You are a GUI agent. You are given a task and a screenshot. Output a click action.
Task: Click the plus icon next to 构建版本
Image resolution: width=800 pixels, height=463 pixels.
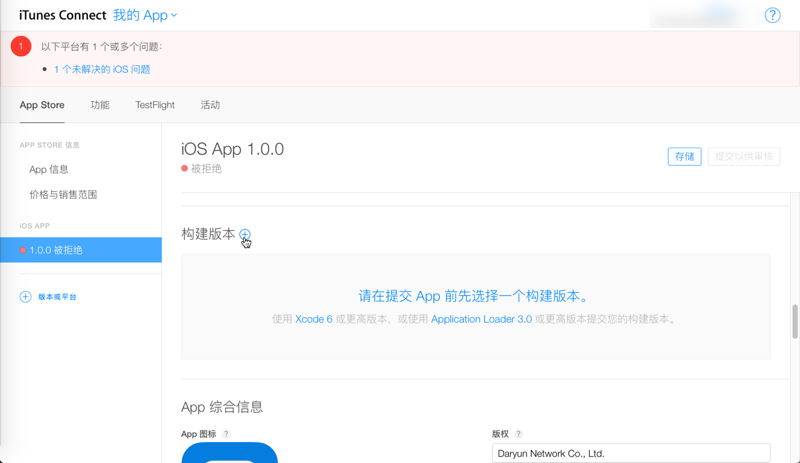click(245, 234)
